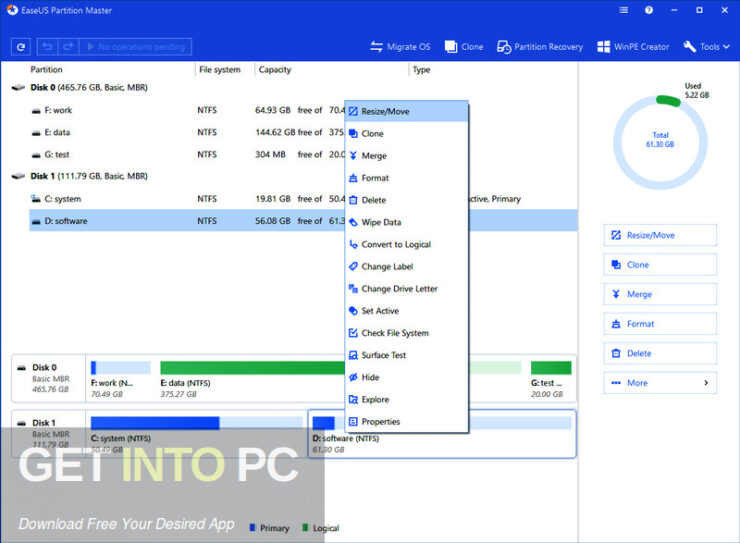740x543 pixels.
Task: Launch WinPE Creator
Action: click(633, 47)
